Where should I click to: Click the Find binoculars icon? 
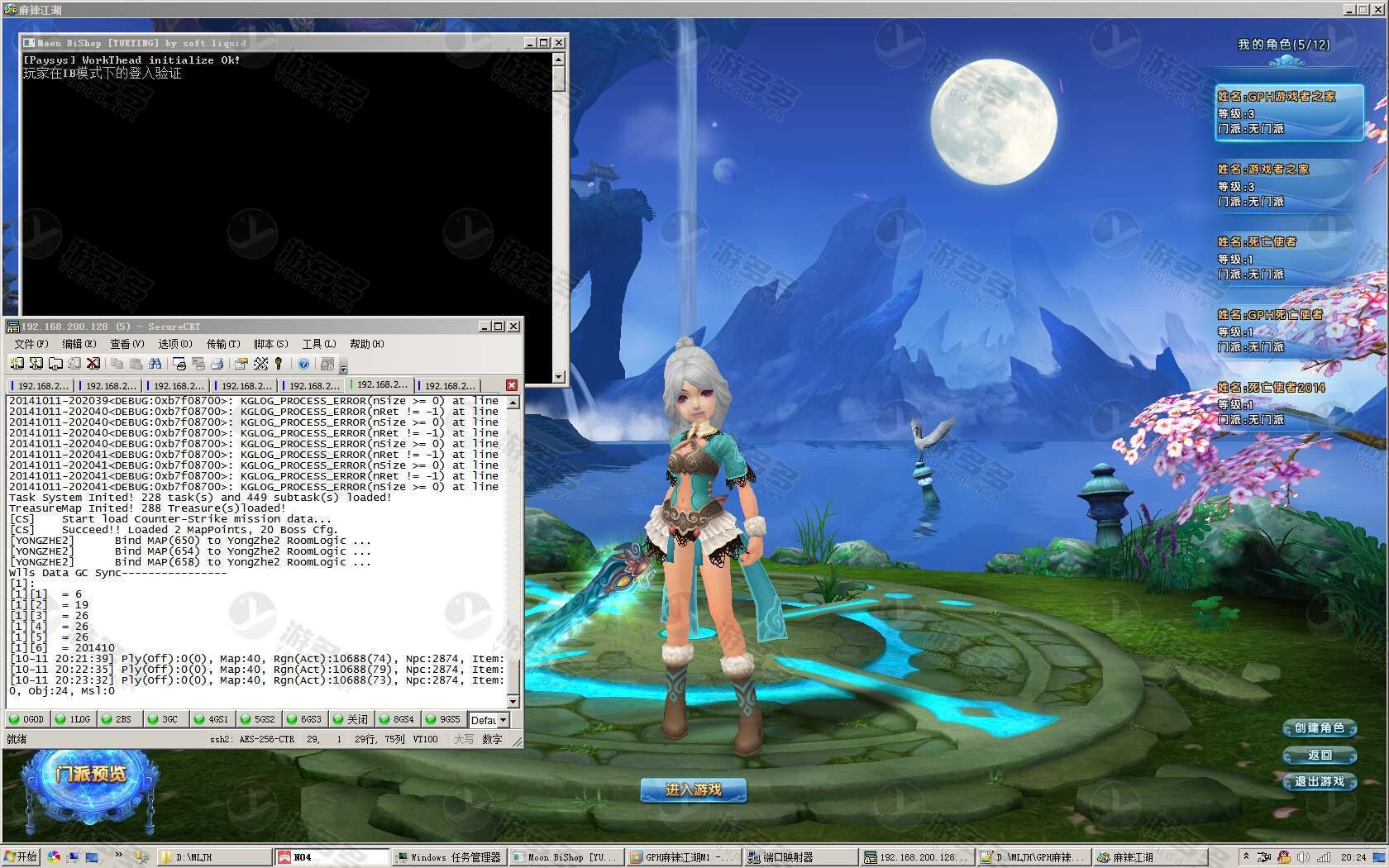point(155,364)
